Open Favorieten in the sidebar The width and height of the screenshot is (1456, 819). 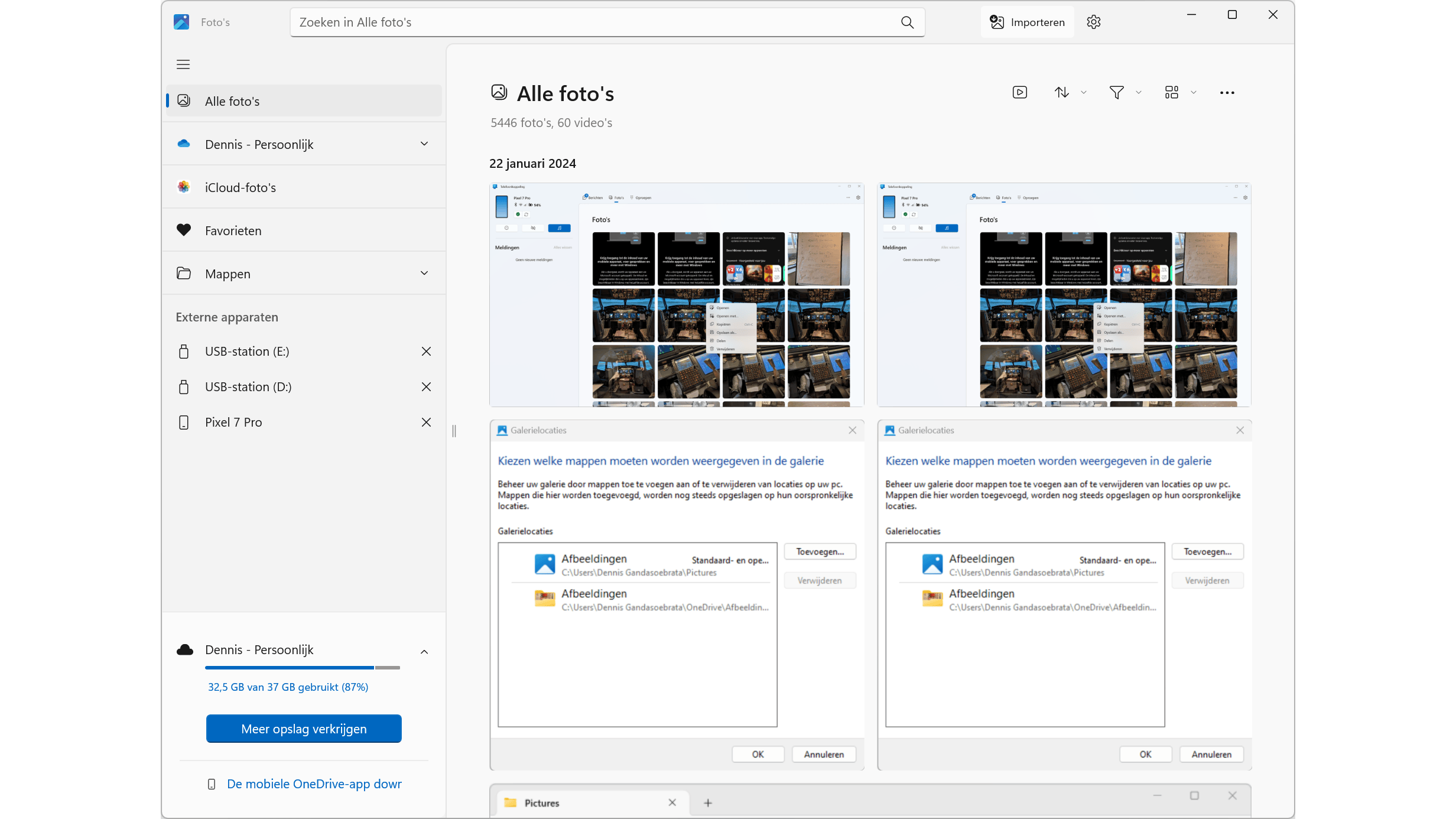[x=233, y=231]
